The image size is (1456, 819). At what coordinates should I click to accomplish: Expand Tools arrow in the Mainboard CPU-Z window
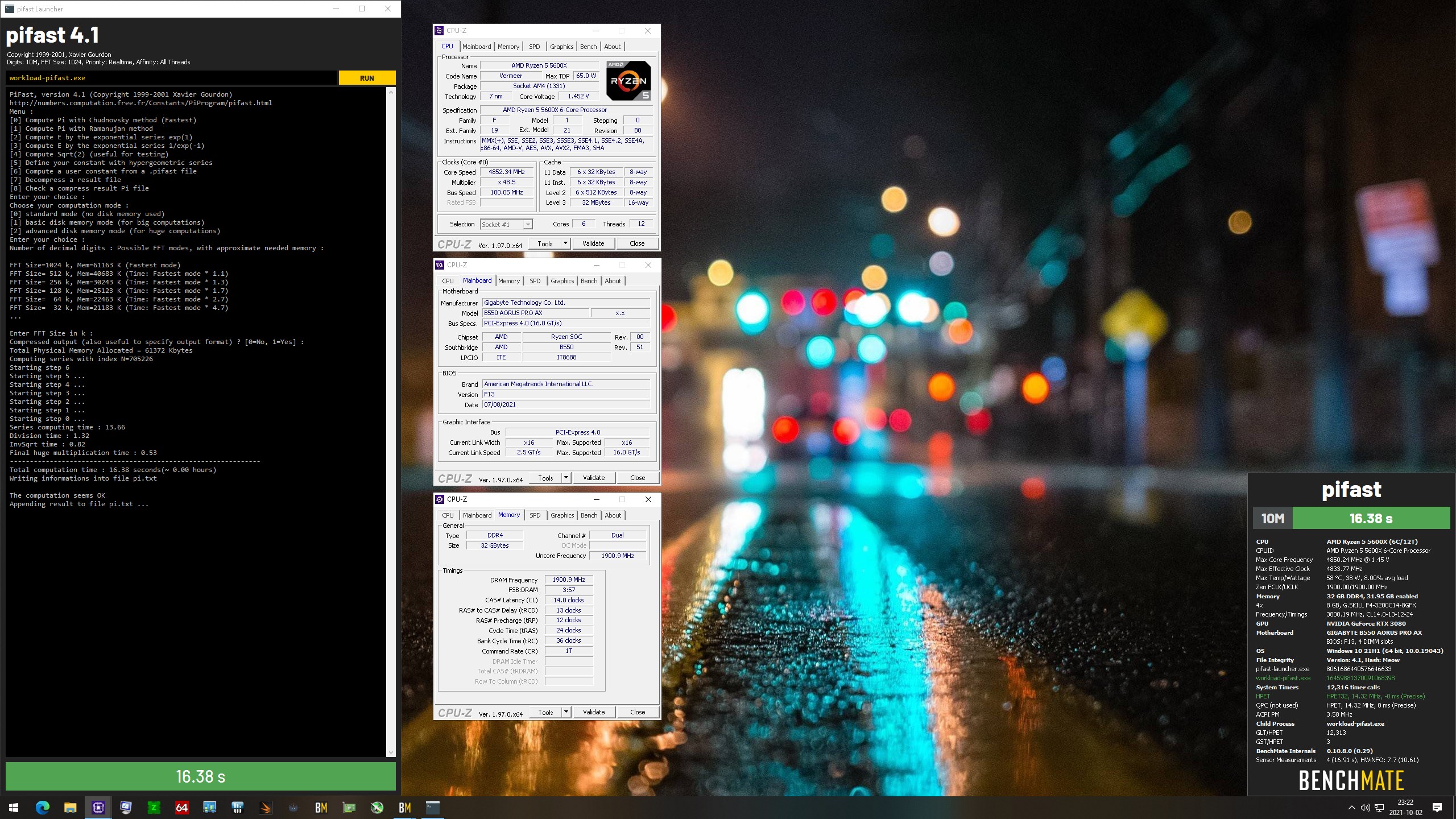(x=566, y=478)
